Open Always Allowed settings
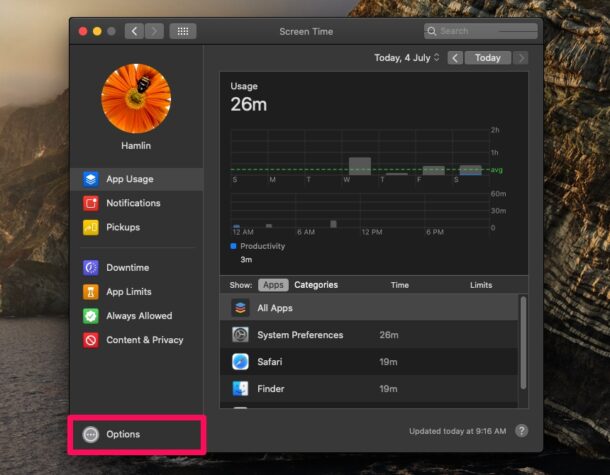 coord(139,316)
